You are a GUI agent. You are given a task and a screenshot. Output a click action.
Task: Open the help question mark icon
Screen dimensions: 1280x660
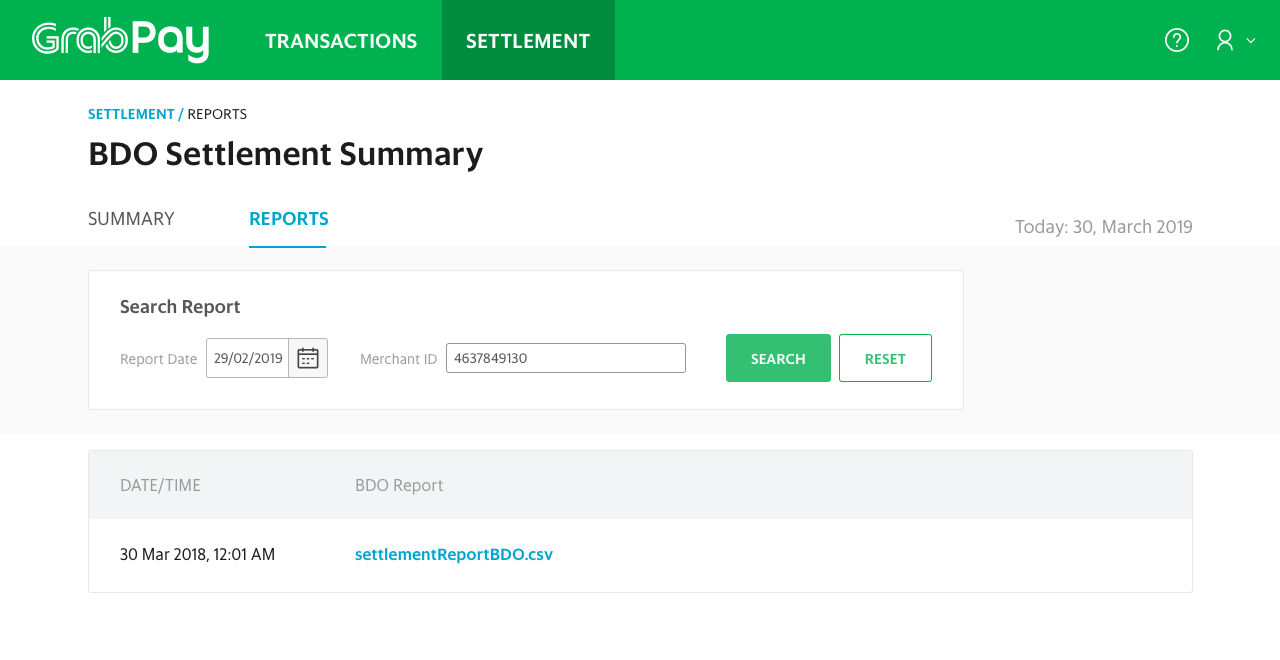pyautogui.click(x=1177, y=40)
